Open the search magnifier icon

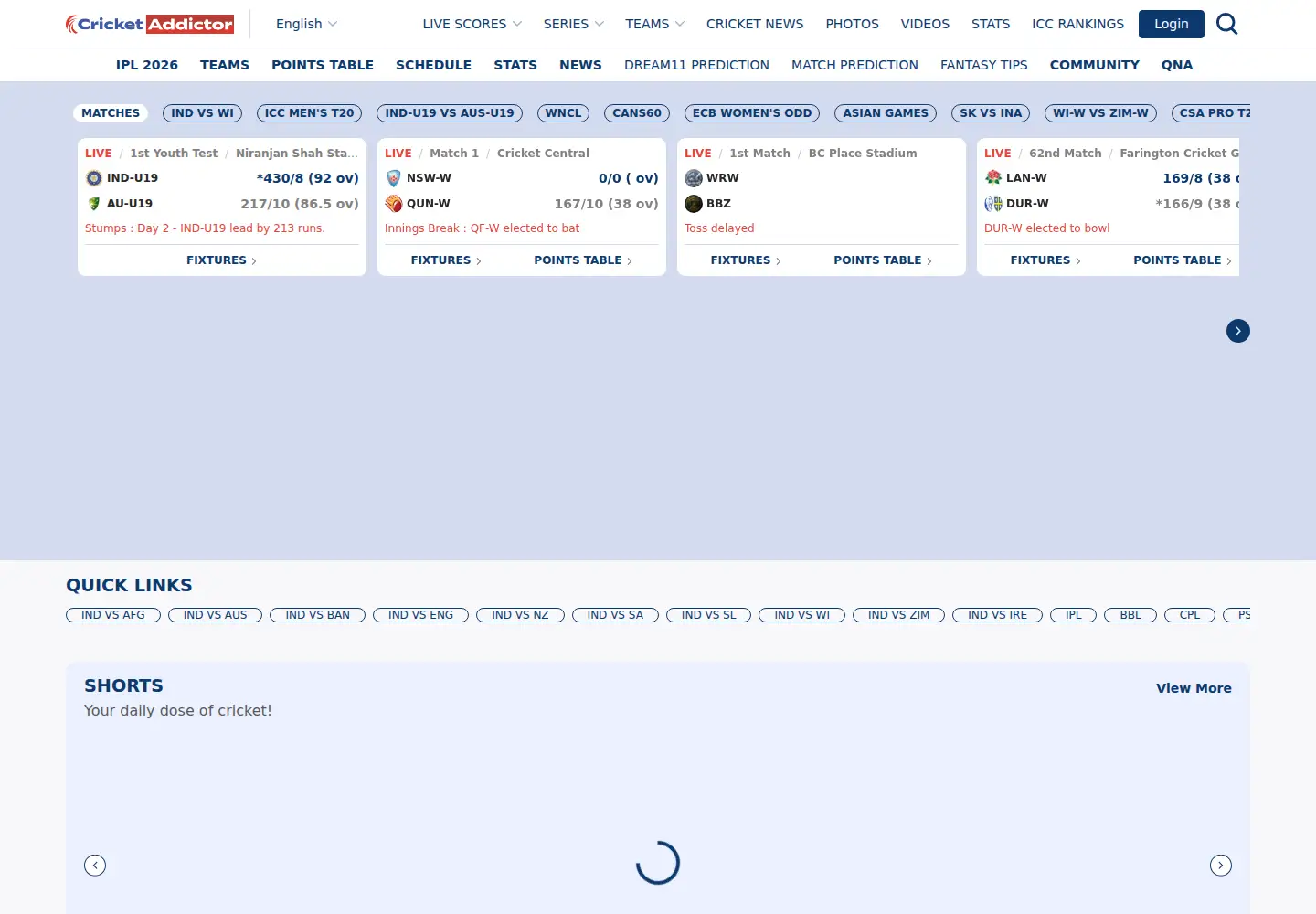click(x=1227, y=24)
